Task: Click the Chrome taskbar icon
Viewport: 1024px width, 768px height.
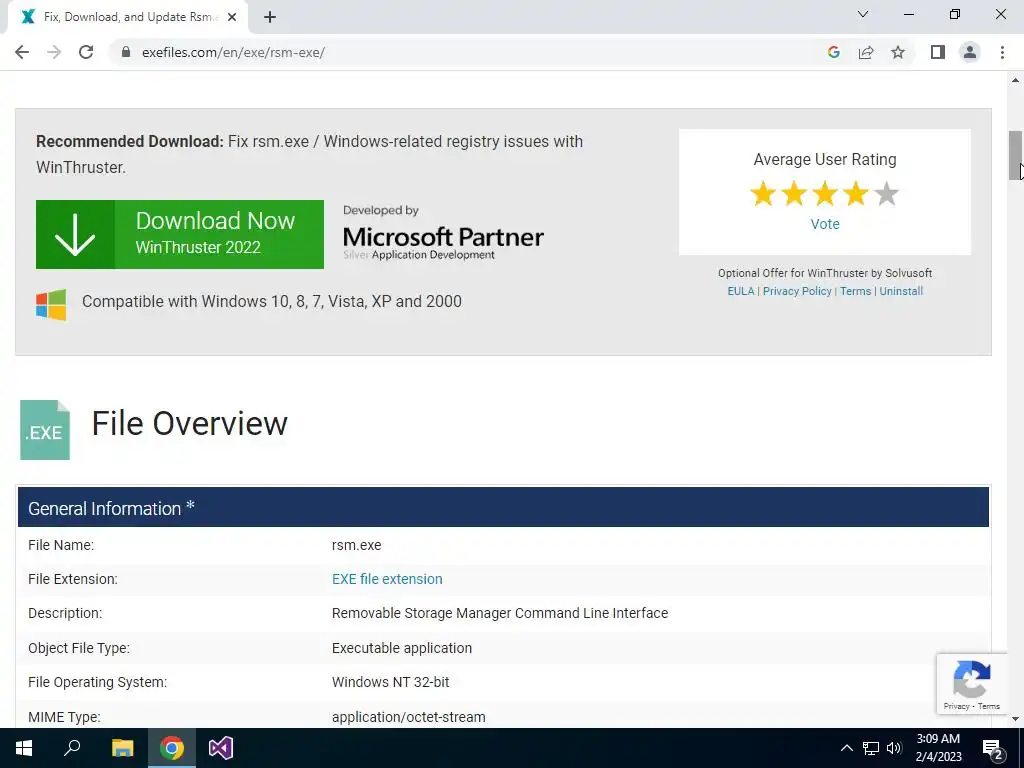Action: click(172, 748)
